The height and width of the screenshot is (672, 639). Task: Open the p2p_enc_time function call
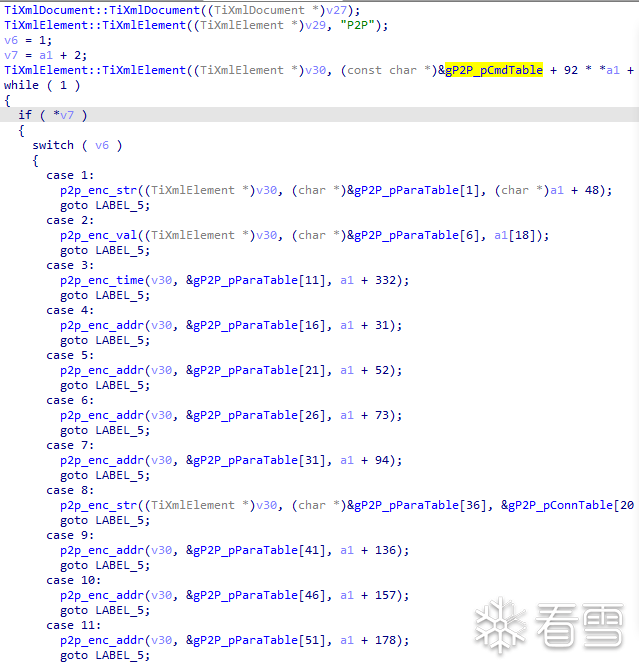[x=102, y=280]
